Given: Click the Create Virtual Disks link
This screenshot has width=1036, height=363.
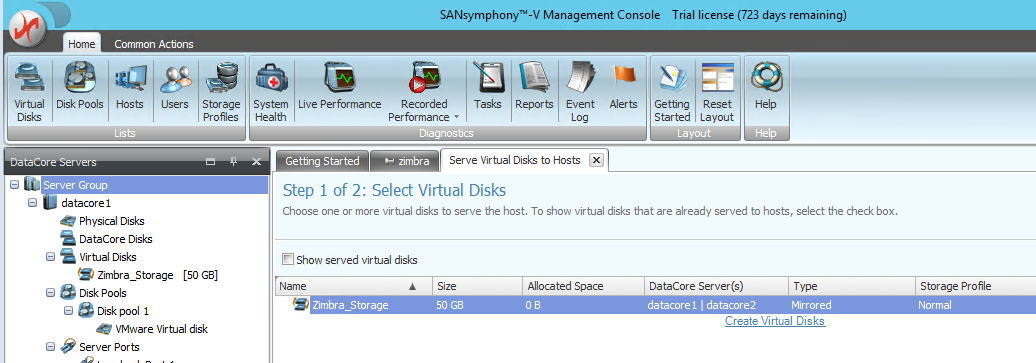Looking at the screenshot, I should 775,321.
